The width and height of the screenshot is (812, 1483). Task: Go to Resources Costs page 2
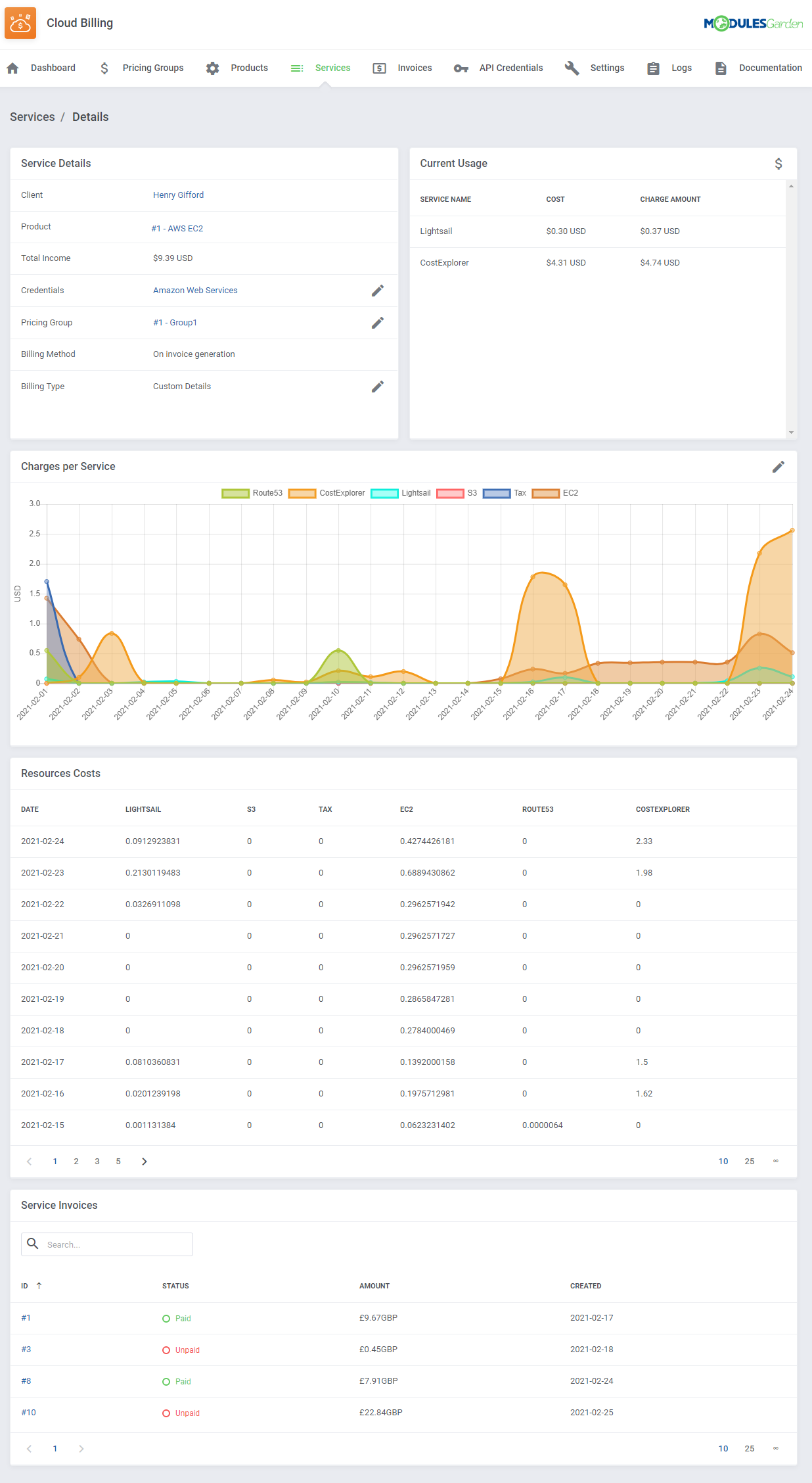coord(76,1162)
